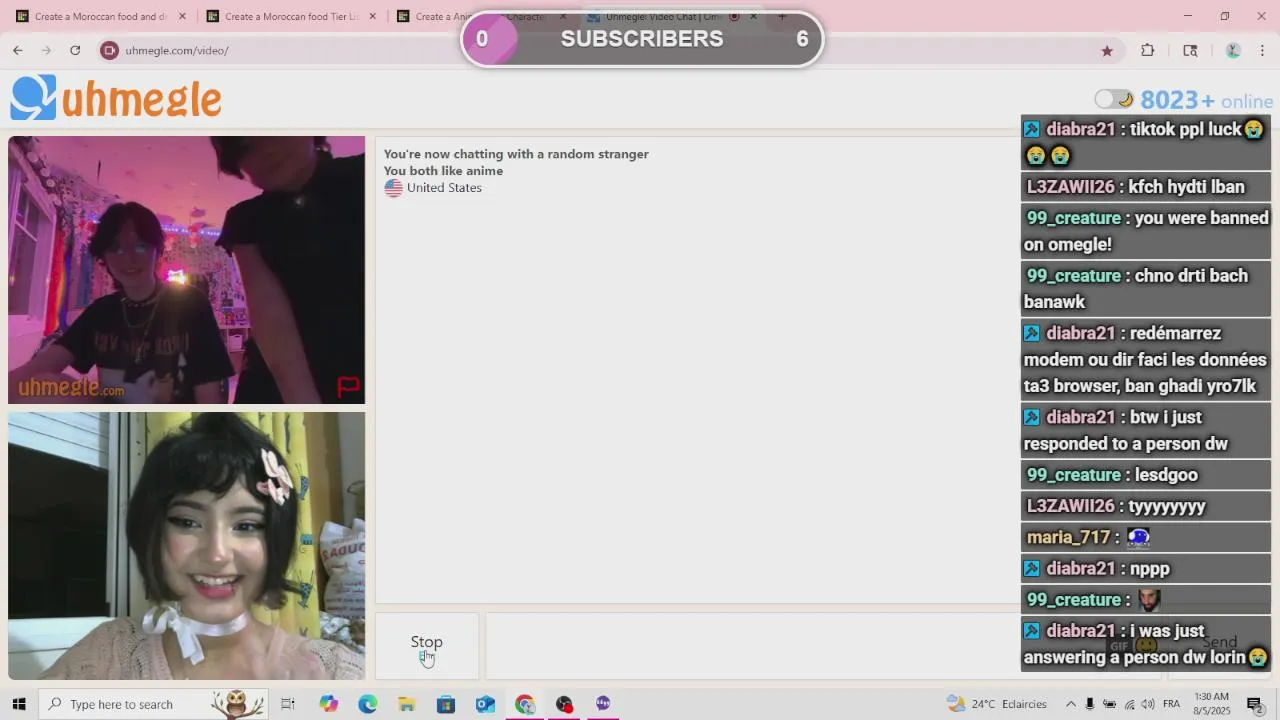
Task: Open the Chrome three-dot menu
Action: 1262,50
